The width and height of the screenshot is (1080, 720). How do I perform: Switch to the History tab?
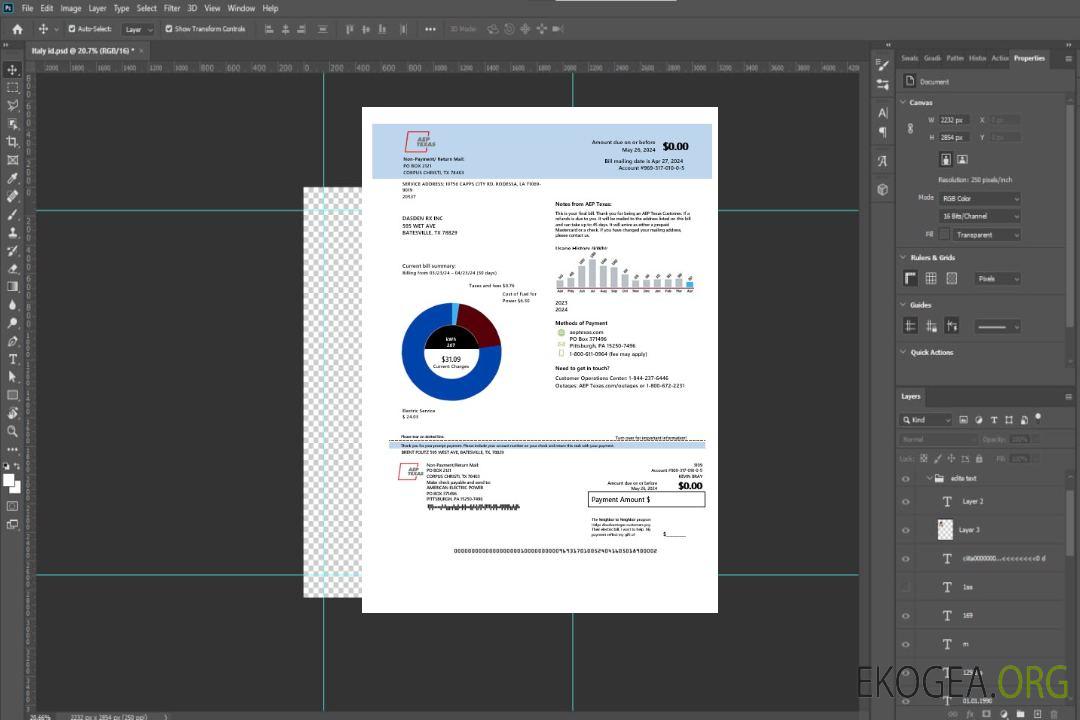tap(977, 59)
